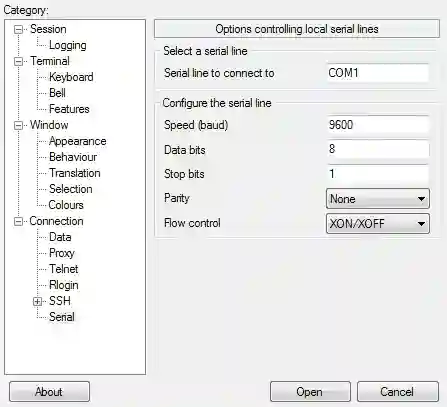Go to Keyboard settings
Screen dimensions: 447x407
coord(71,77)
